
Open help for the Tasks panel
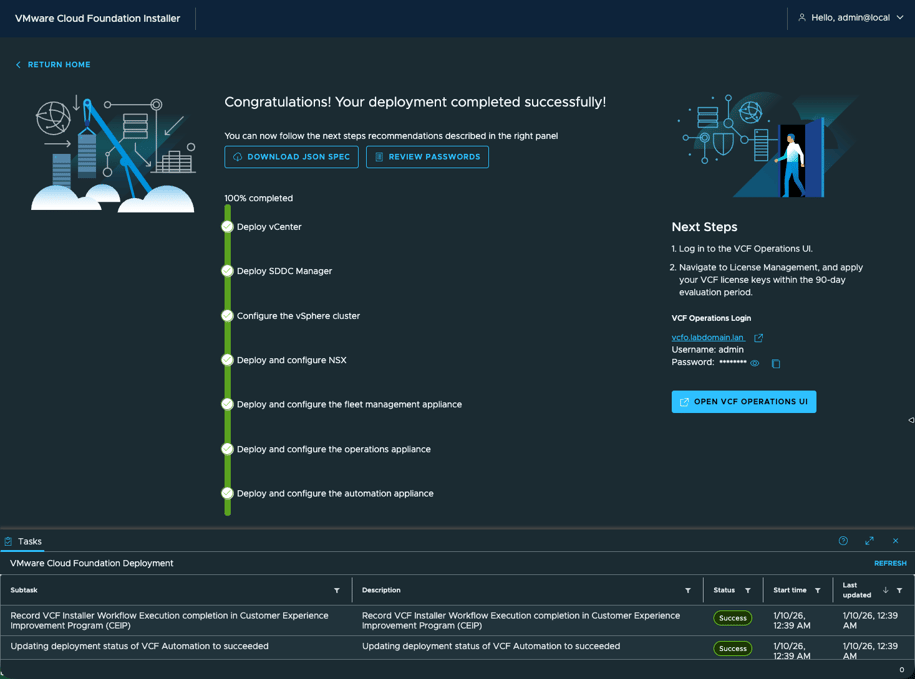click(x=843, y=541)
